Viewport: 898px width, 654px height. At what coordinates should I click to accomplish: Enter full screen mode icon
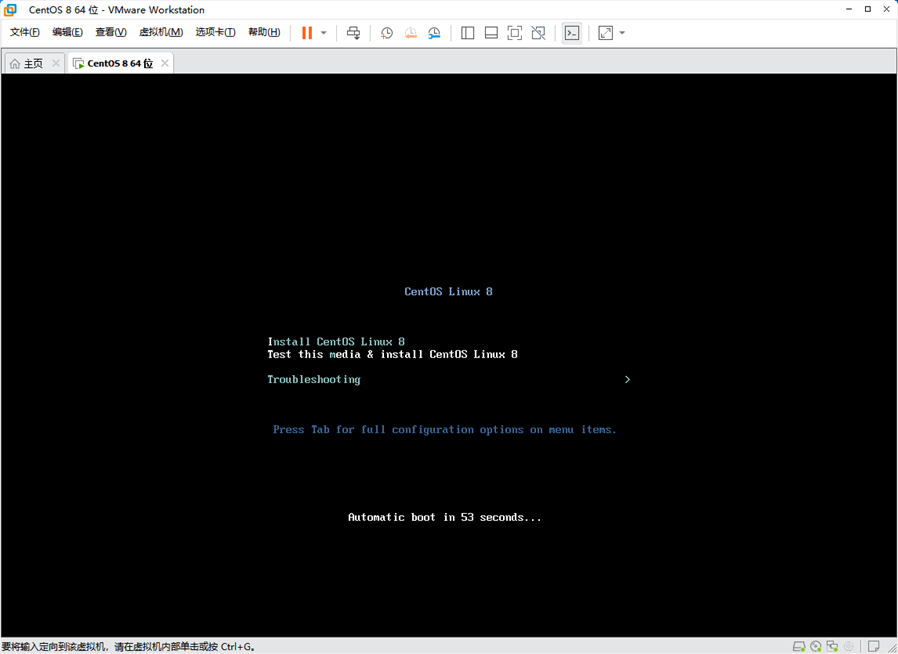click(x=514, y=33)
